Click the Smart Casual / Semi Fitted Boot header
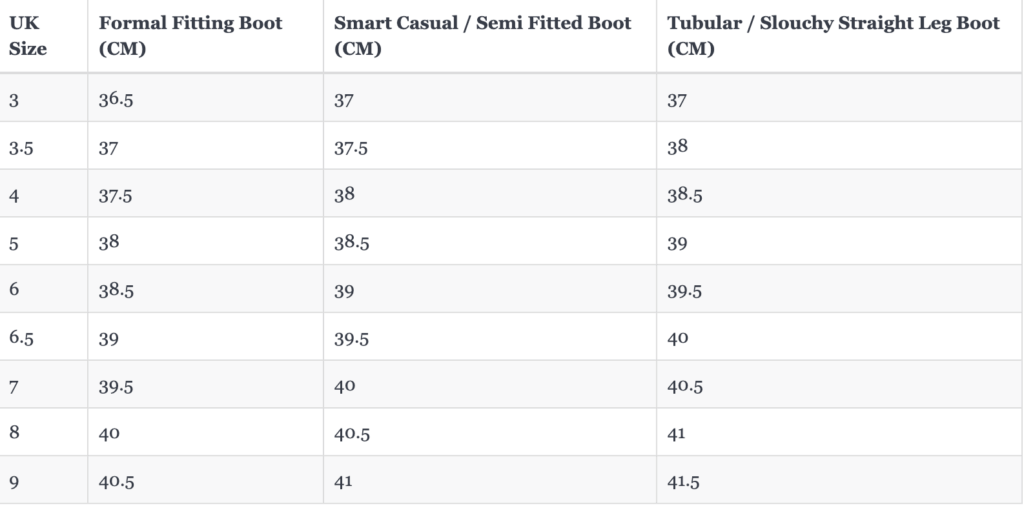 point(483,36)
